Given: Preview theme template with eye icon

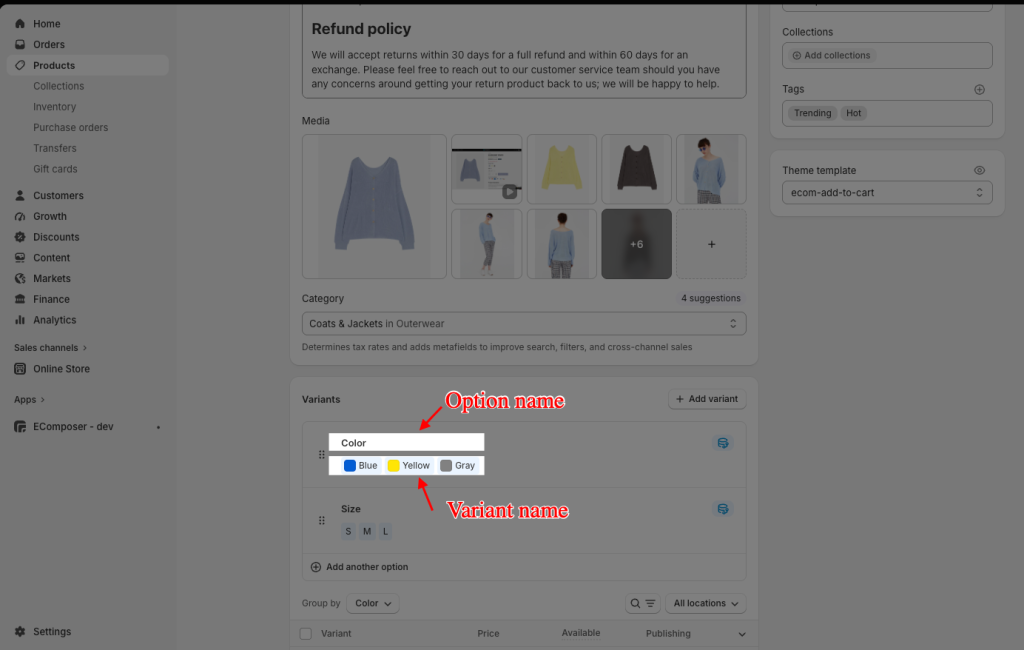Looking at the screenshot, I should tap(979, 171).
